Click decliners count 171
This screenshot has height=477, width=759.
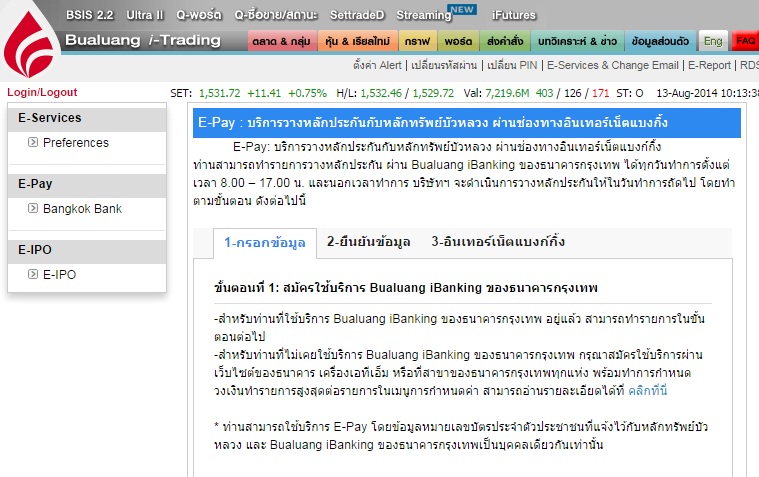click(600, 93)
